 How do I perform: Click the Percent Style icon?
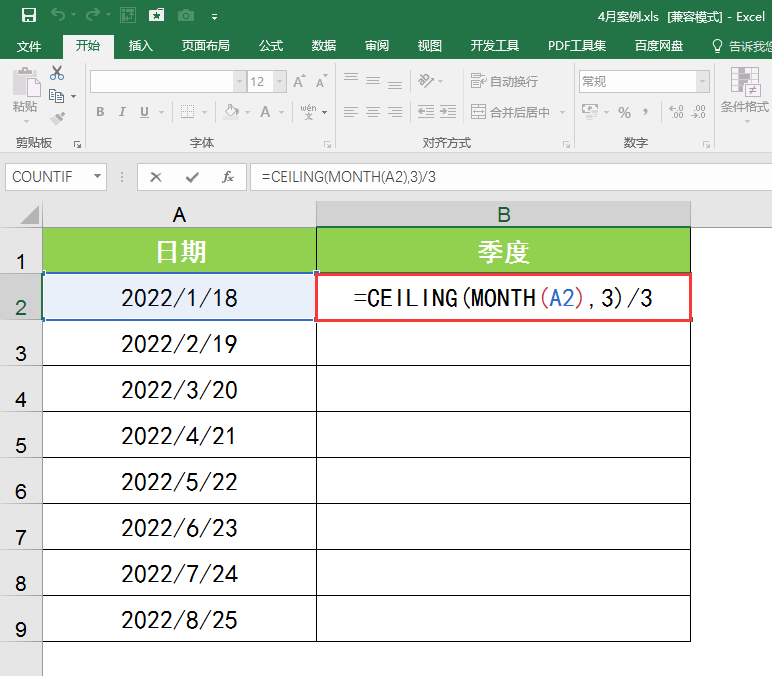(625, 112)
